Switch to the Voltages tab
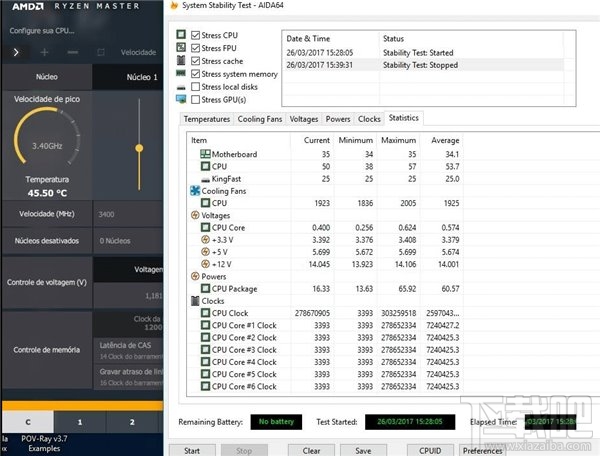 coord(303,119)
